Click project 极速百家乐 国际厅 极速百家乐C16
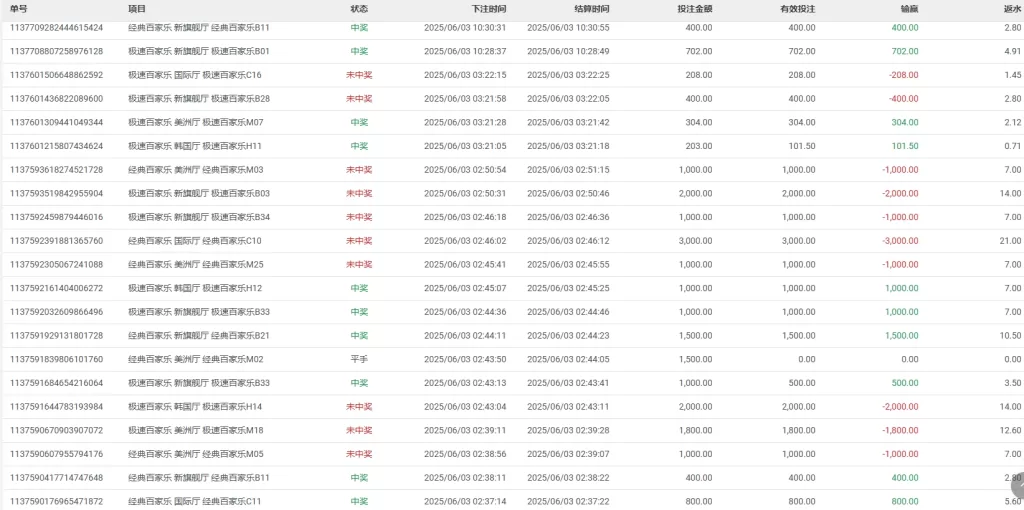Image resolution: width=1024 pixels, height=510 pixels. [195, 75]
